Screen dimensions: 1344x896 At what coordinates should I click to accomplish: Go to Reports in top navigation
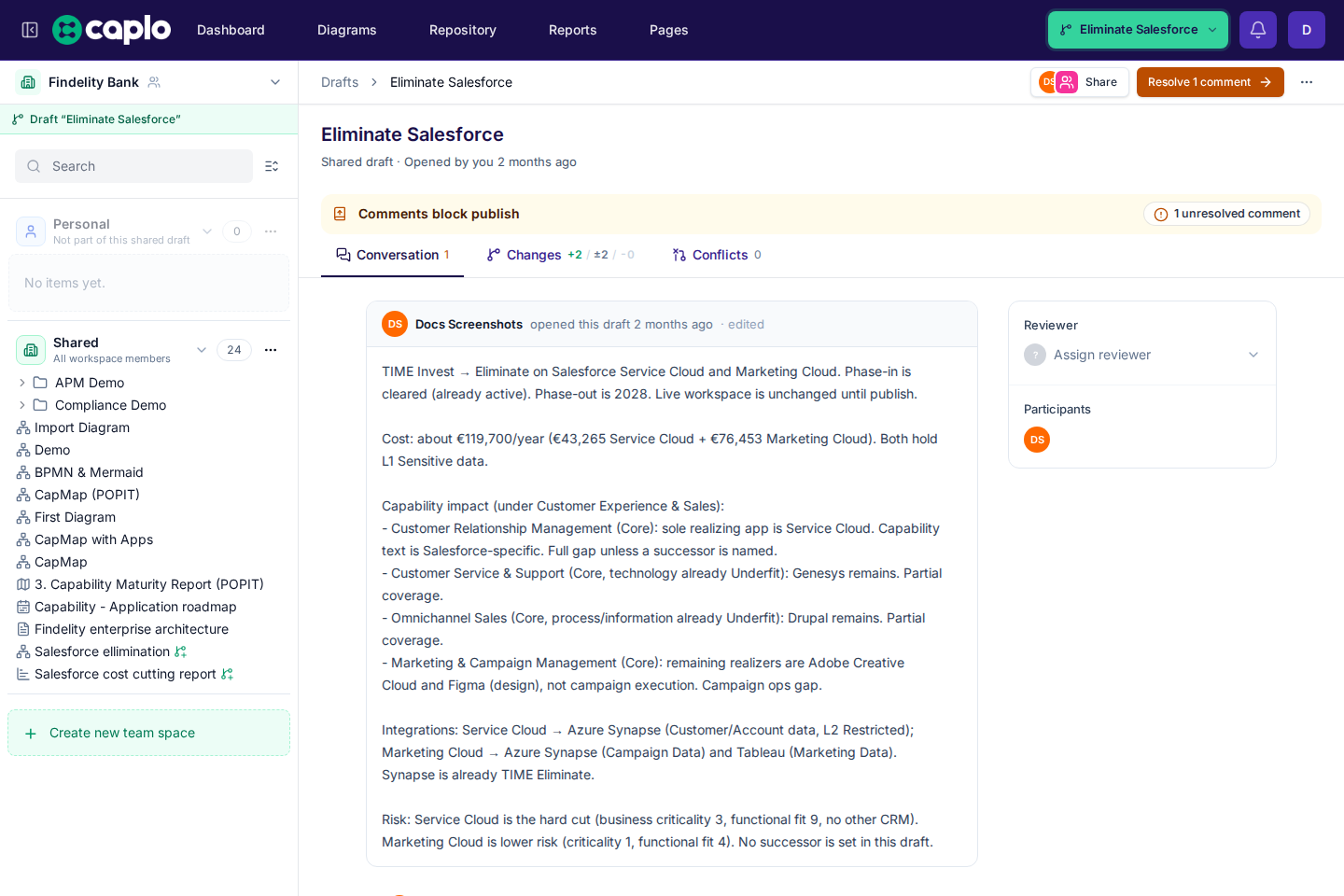573,30
